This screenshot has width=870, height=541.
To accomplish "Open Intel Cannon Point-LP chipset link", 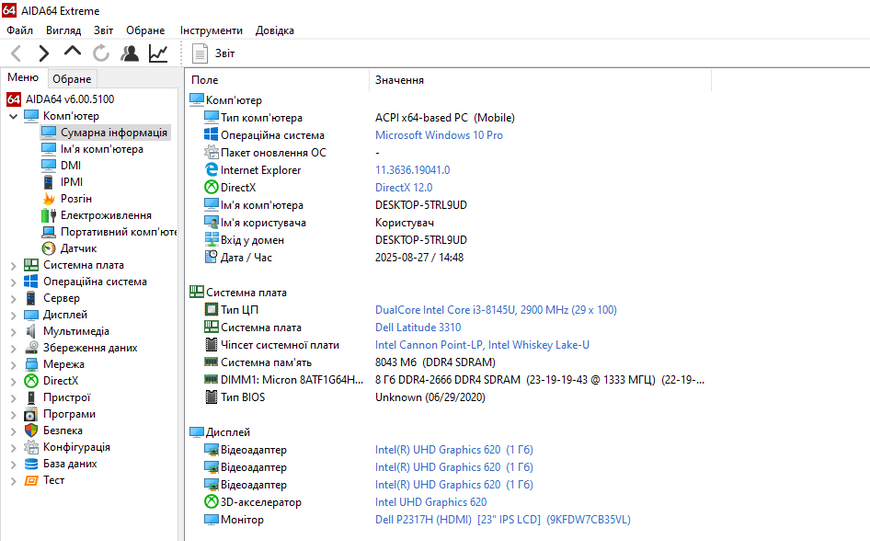I will click(x=482, y=345).
